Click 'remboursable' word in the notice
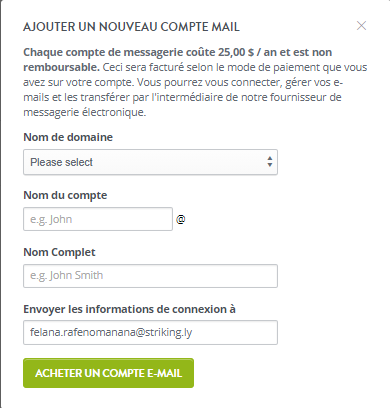This screenshot has height=408, width=390. click(x=61, y=67)
